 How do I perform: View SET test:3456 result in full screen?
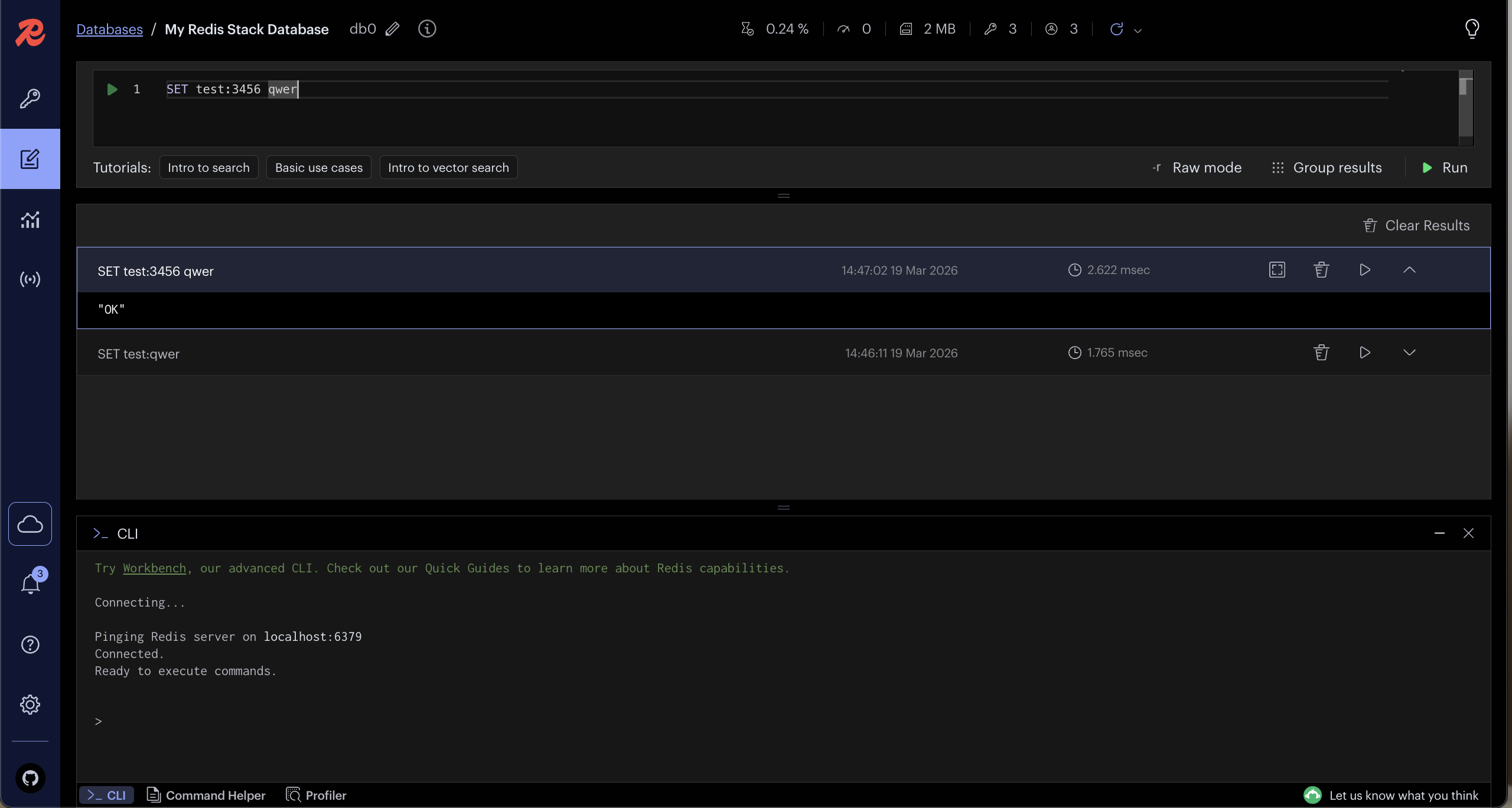1277,270
